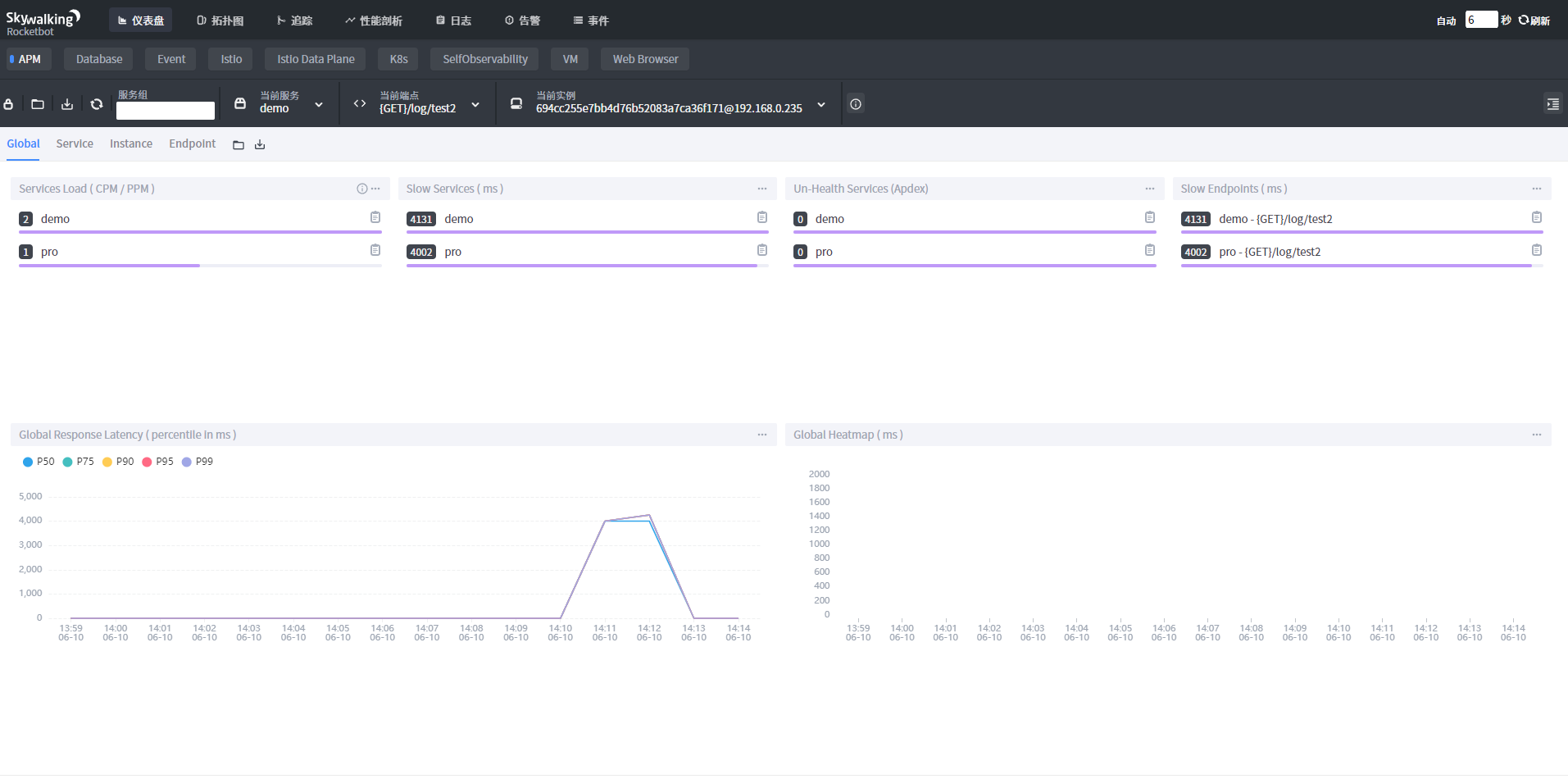The height and width of the screenshot is (779, 1568).
Task: Open the log menu item
Action: pos(453,20)
